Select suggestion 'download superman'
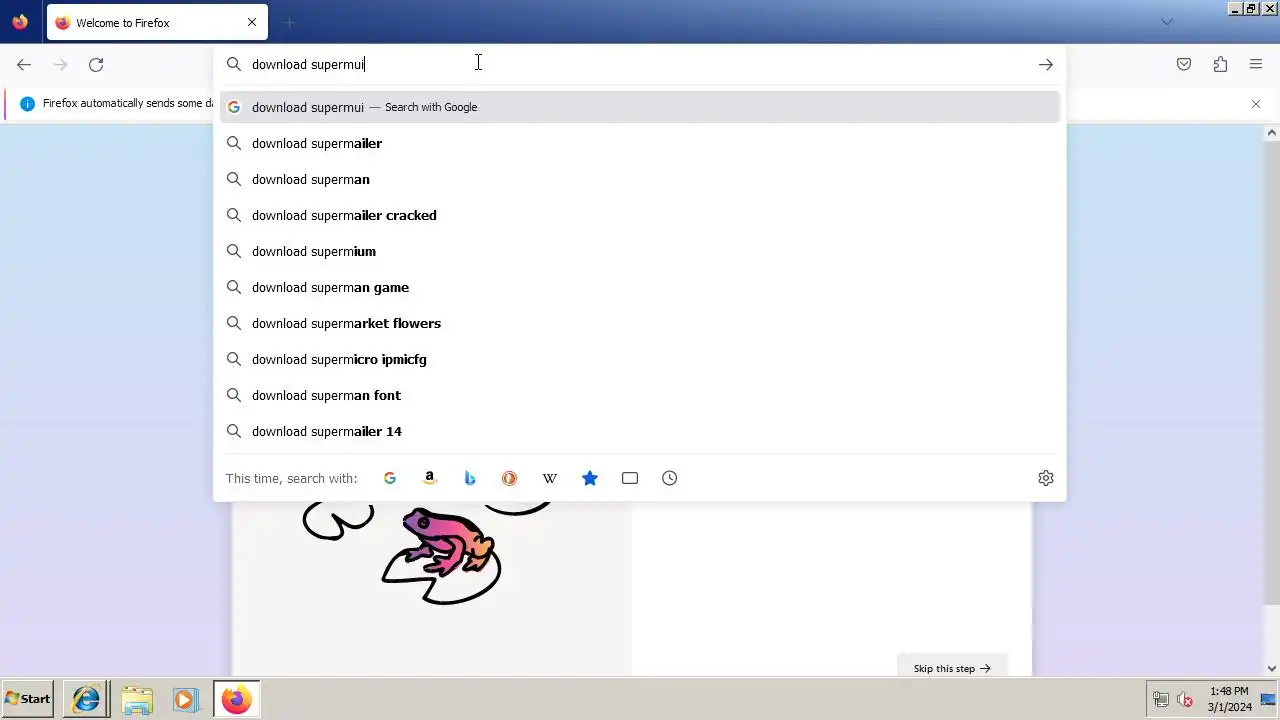 [640, 179]
